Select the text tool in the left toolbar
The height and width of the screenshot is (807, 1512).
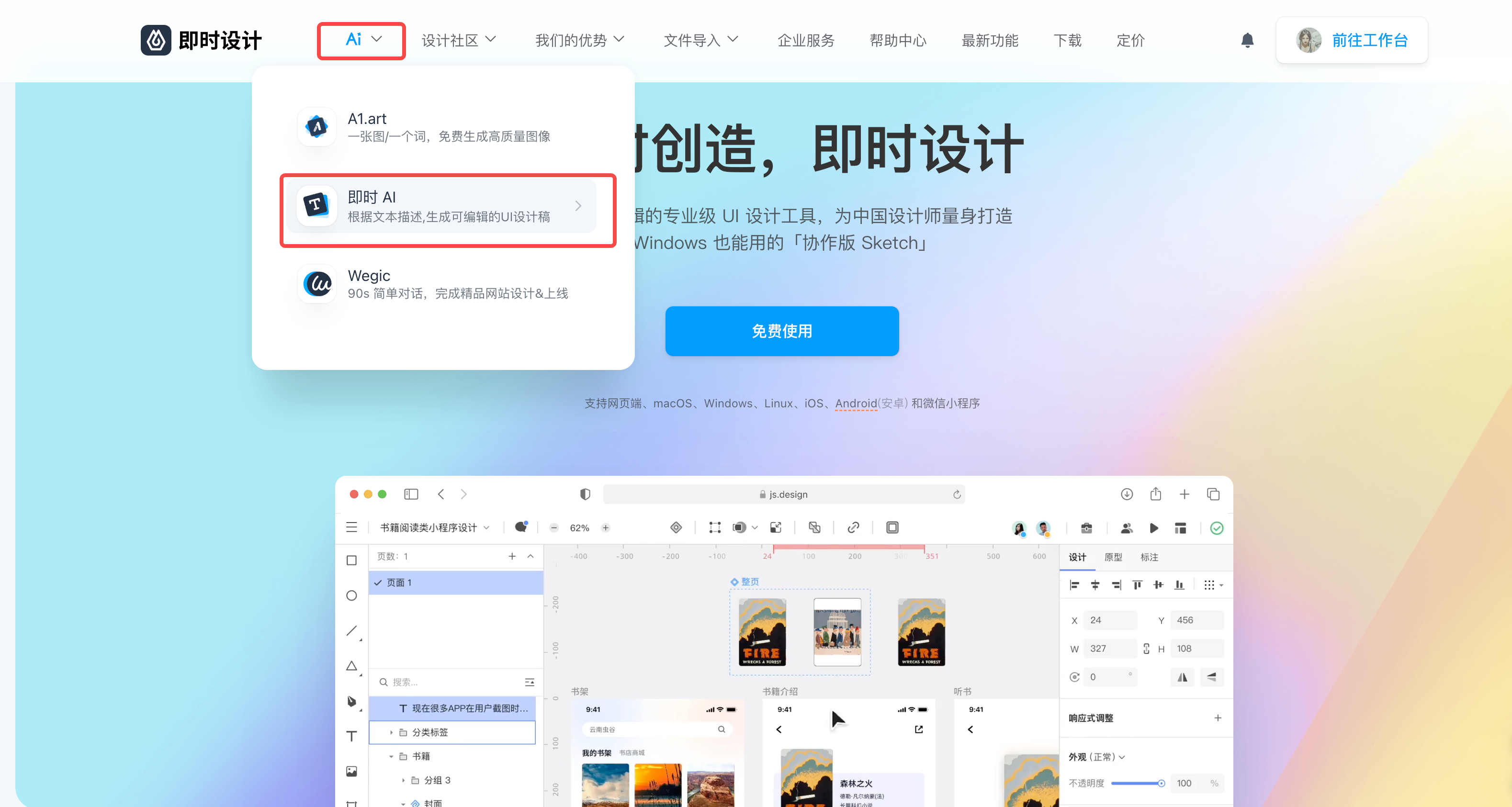tap(351, 736)
